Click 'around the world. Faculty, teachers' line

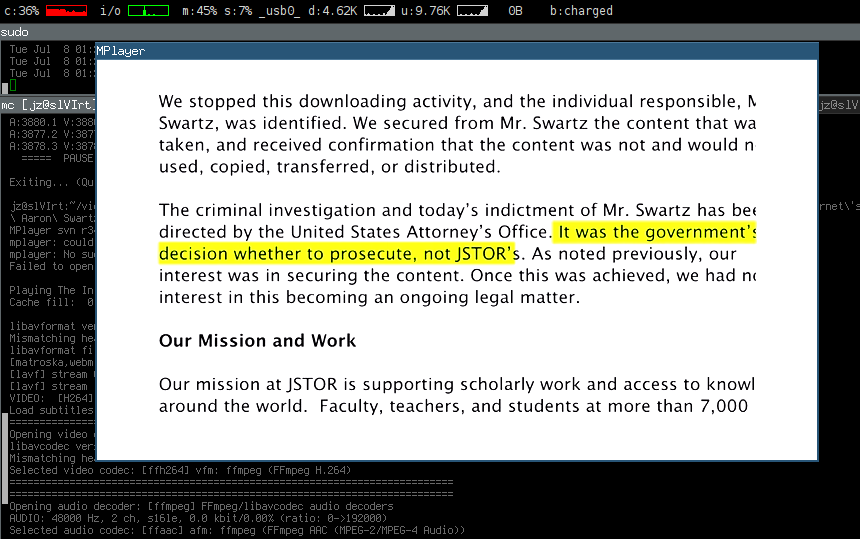(453, 406)
